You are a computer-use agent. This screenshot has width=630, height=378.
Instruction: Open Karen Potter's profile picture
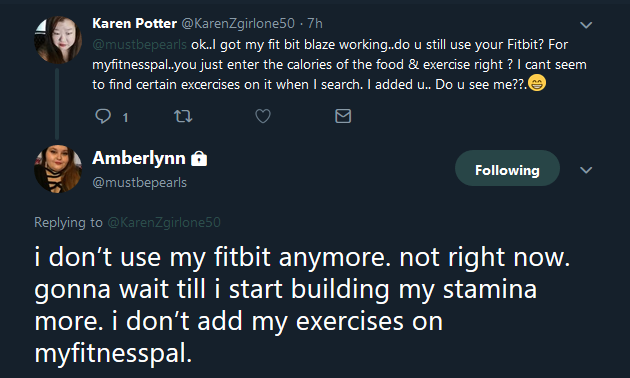pos(58,40)
